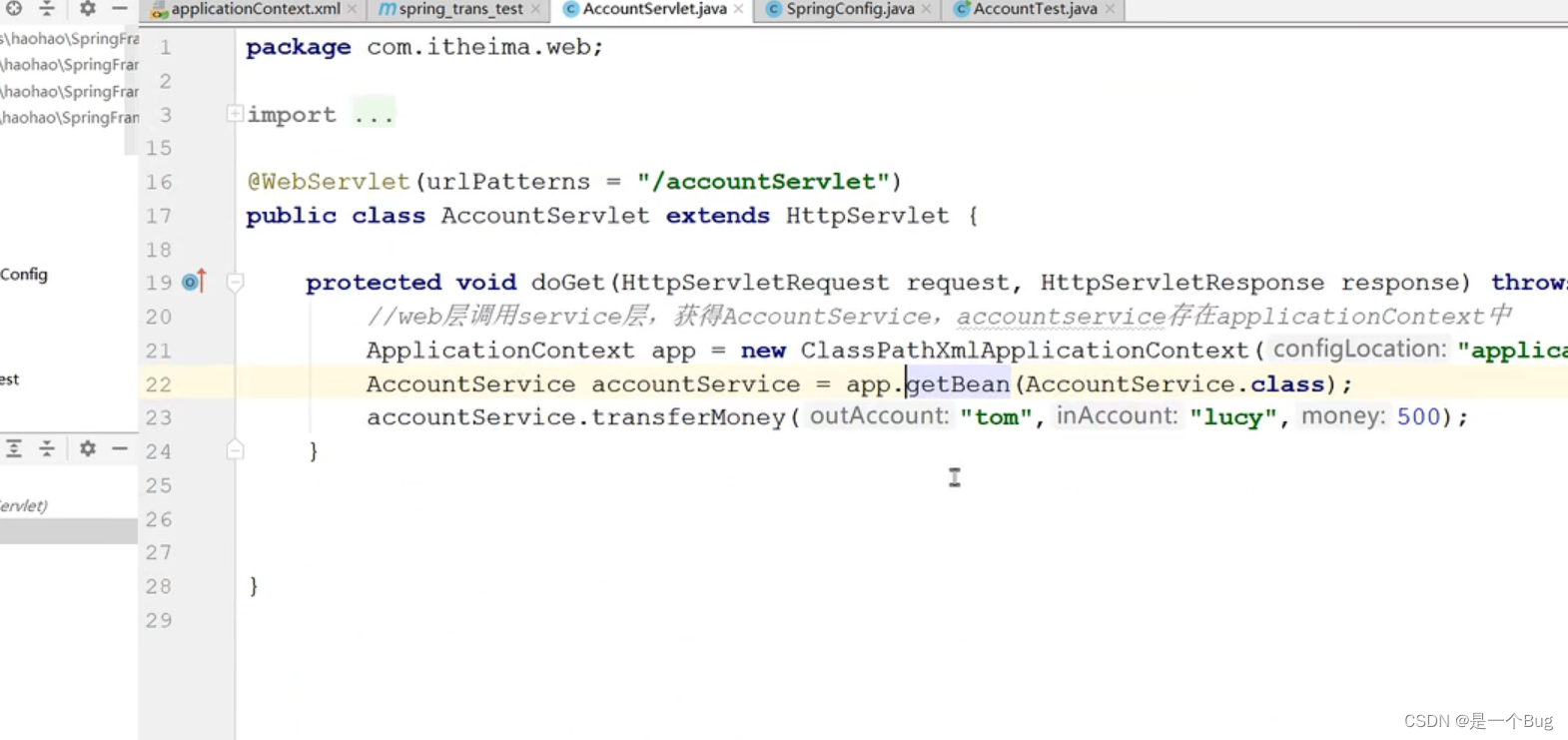The image size is (1568, 740).
Task: Click the money parameter hint
Action: 1343,415
